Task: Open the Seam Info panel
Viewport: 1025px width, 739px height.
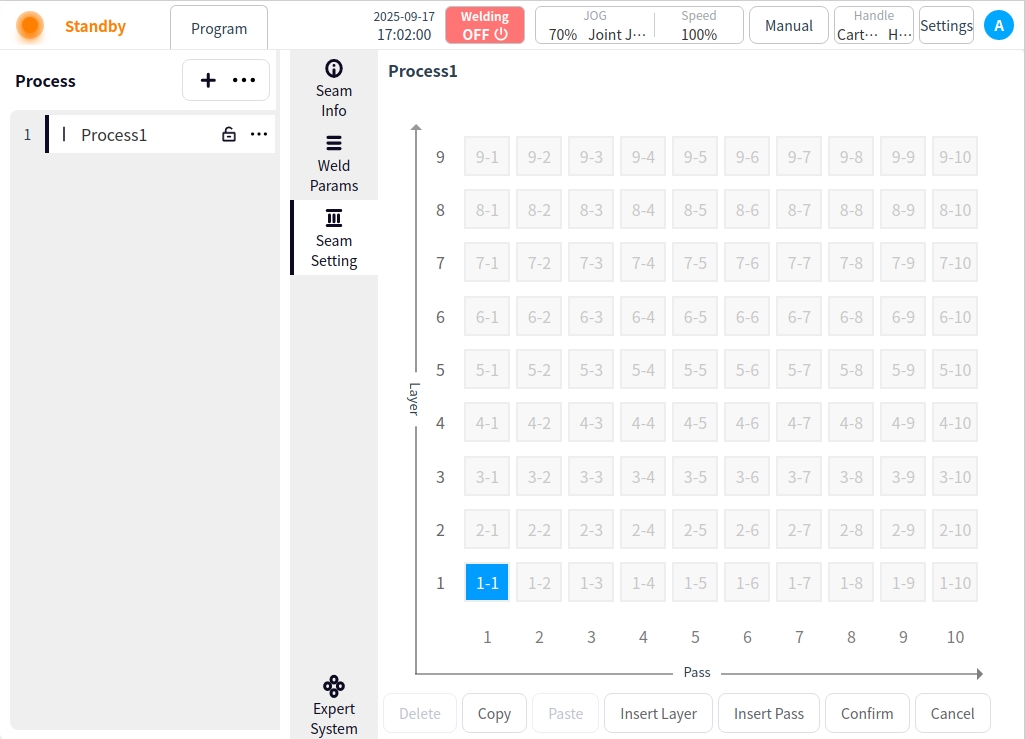Action: click(334, 87)
